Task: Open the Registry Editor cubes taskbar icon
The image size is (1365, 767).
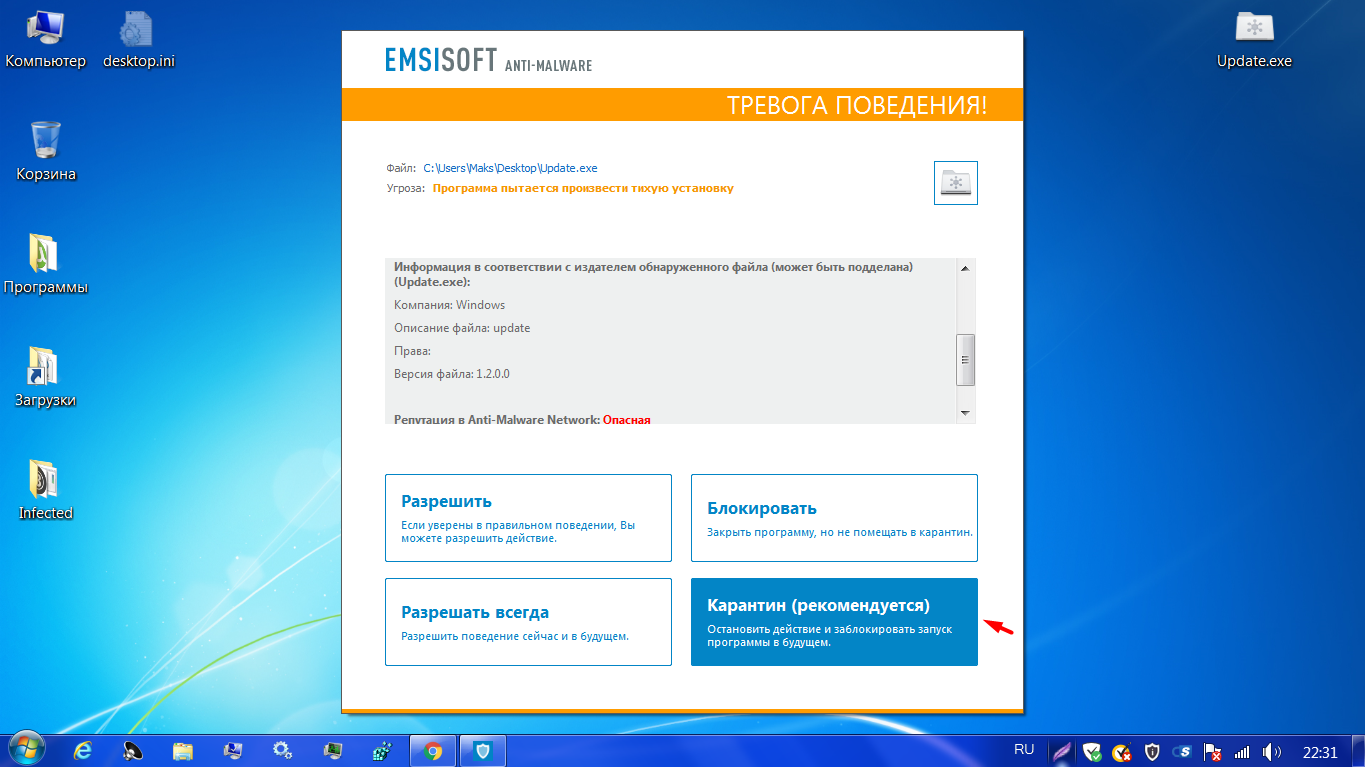Action: (383, 750)
